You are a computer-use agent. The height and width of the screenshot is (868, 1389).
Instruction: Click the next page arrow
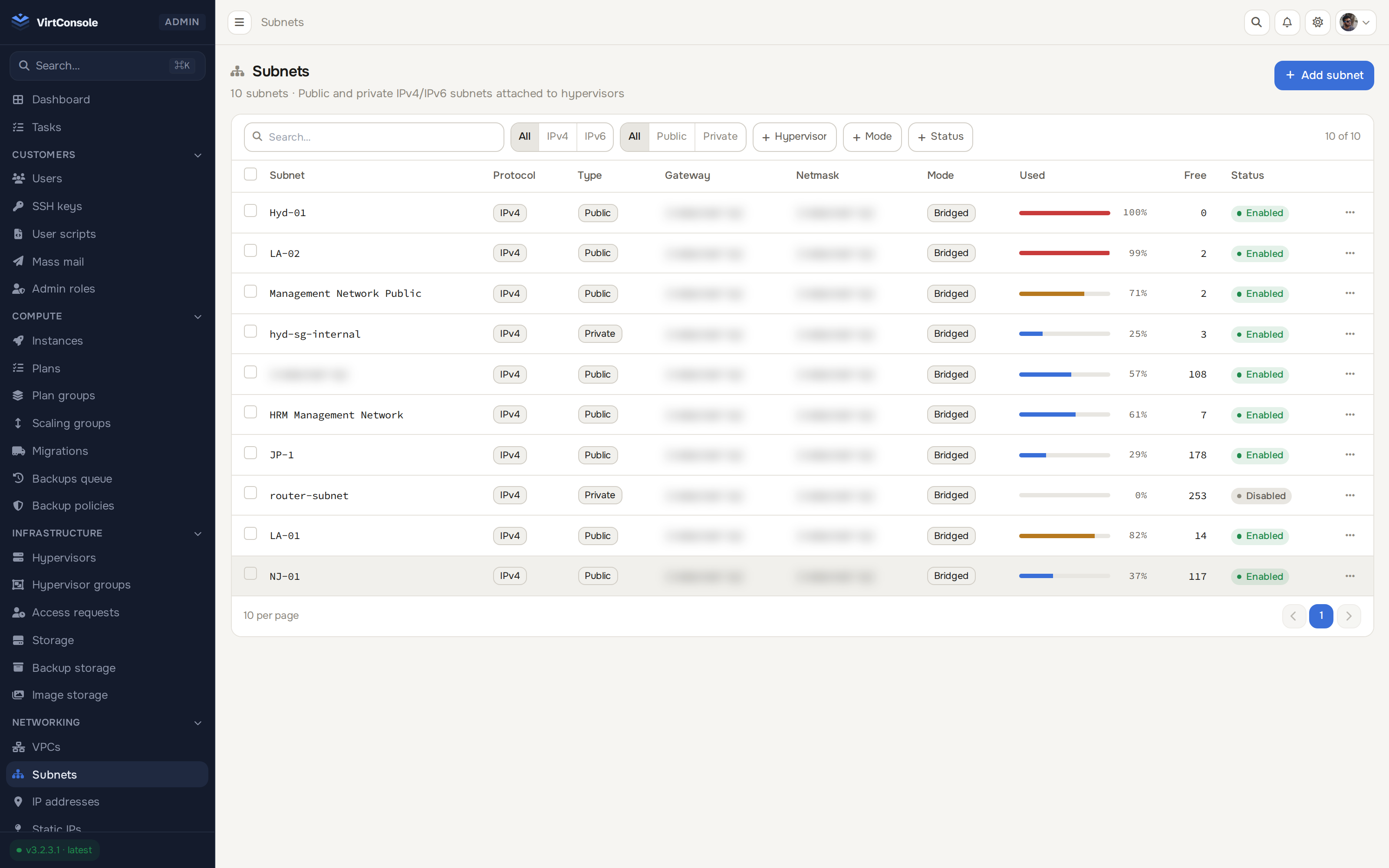click(1349, 616)
